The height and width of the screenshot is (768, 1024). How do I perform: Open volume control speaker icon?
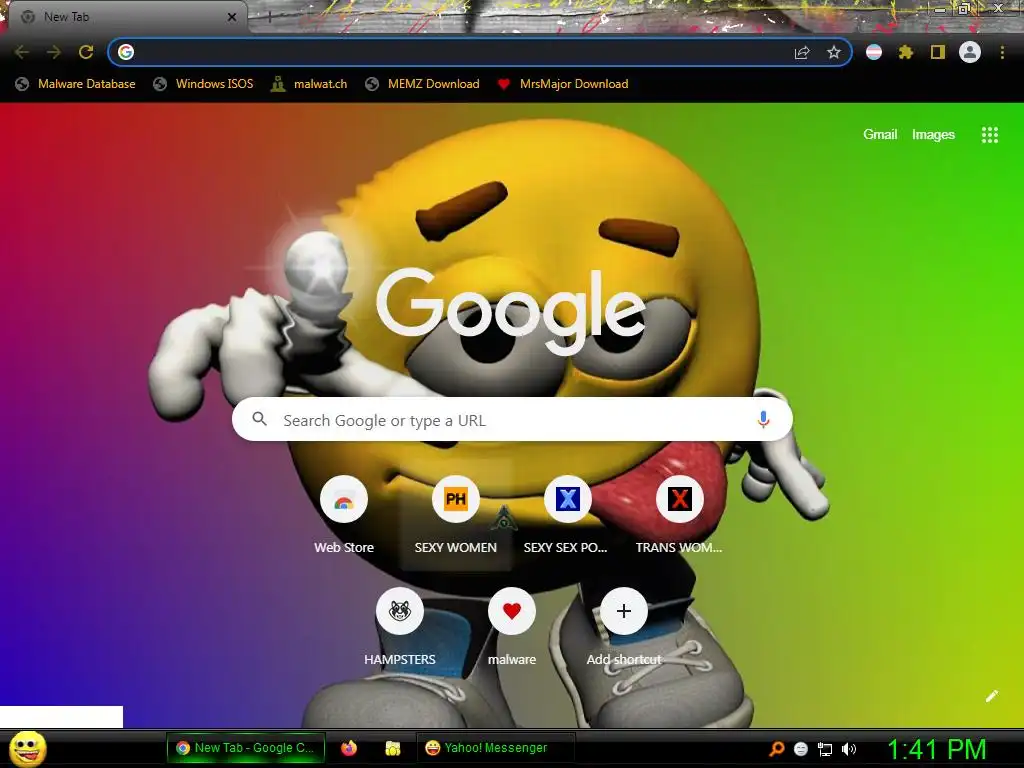(849, 749)
